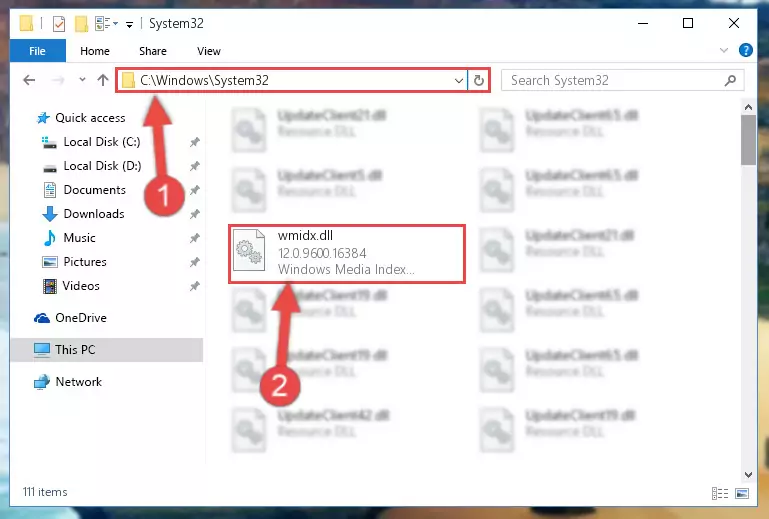Open Local Disk (D:) in sidebar
The width and height of the screenshot is (769, 519).
(102, 166)
